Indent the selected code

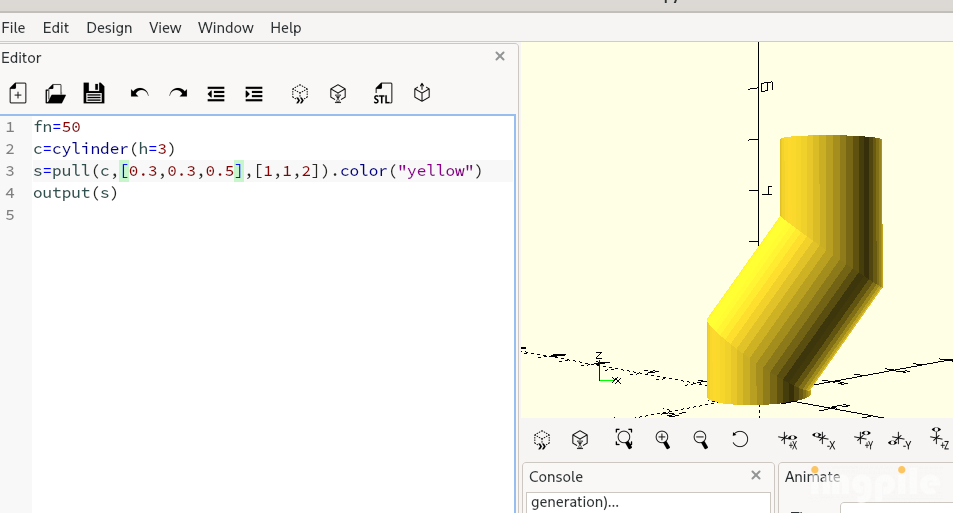pyautogui.click(x=253, y=94)
